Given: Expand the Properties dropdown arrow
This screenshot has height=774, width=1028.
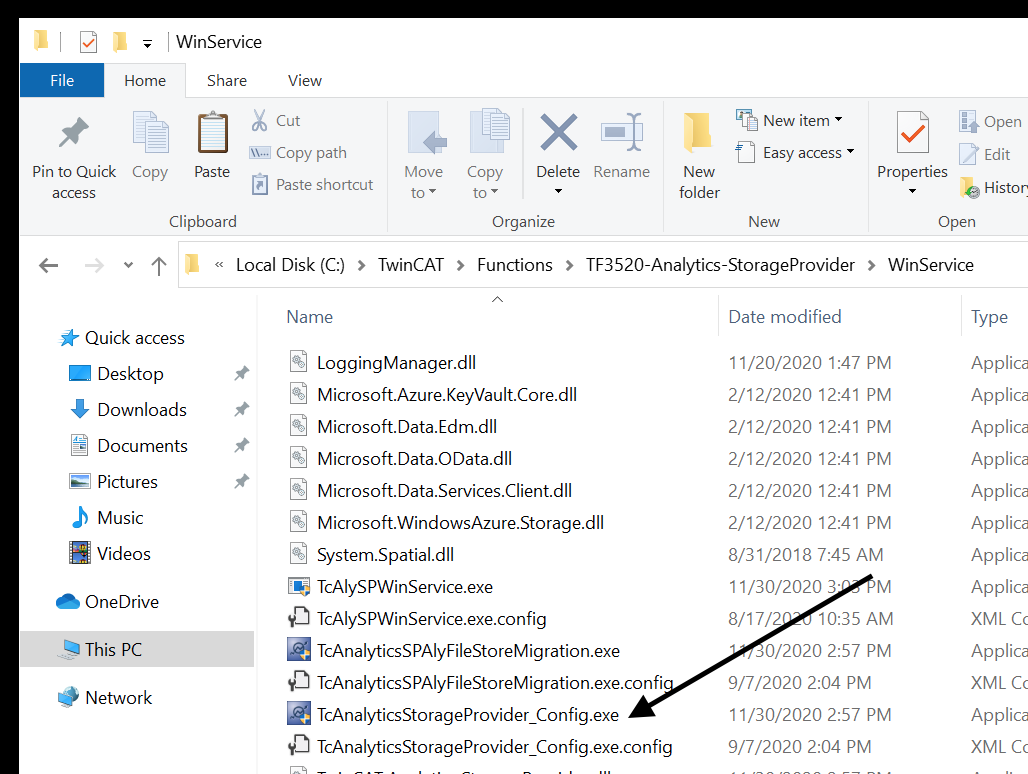Looking at the screenshot, I should pos(913,191).
